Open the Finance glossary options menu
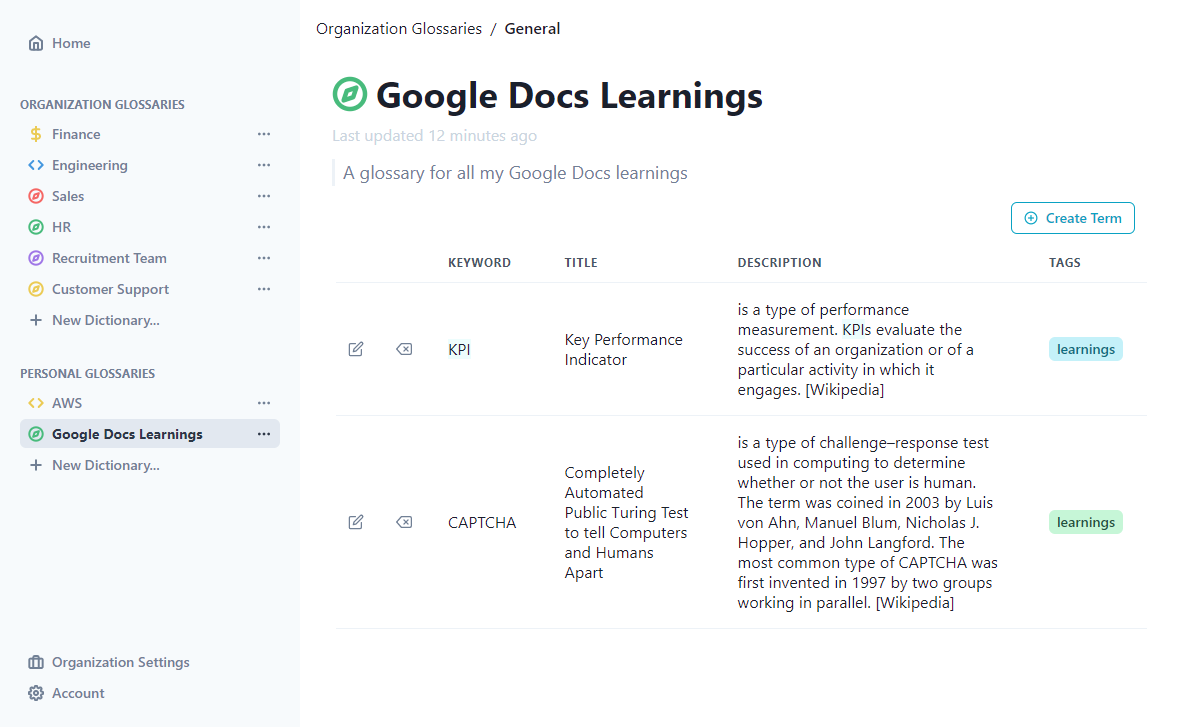1183x727 pixels. (x=263, y=134)
